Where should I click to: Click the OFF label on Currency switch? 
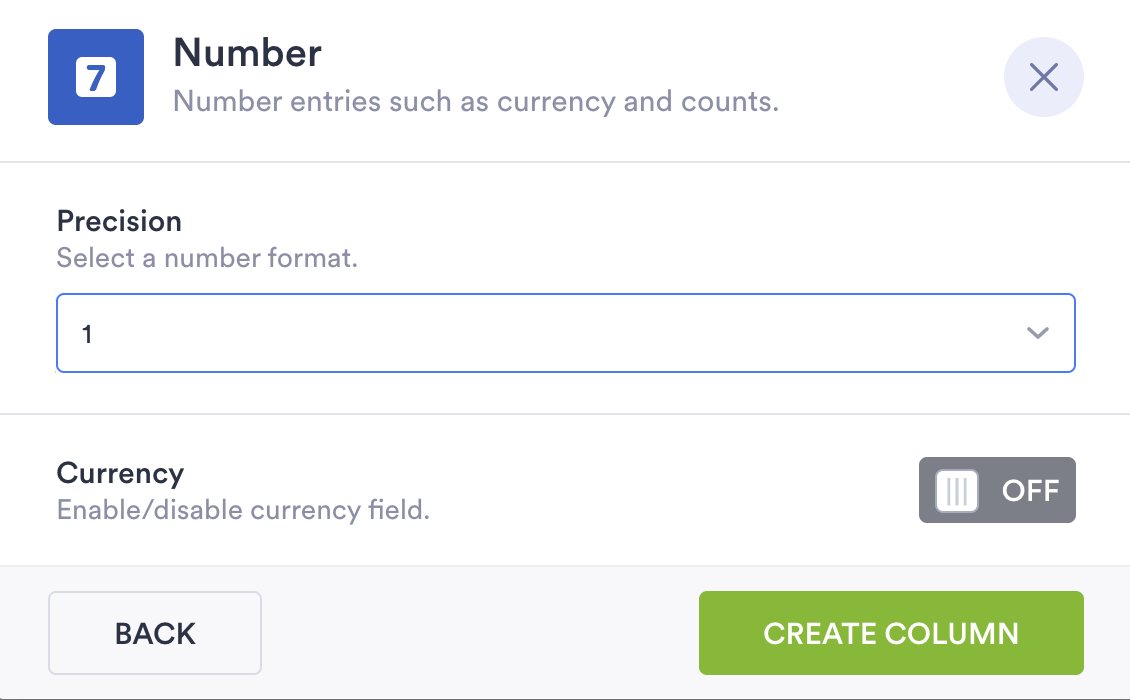coord(1030,491)
